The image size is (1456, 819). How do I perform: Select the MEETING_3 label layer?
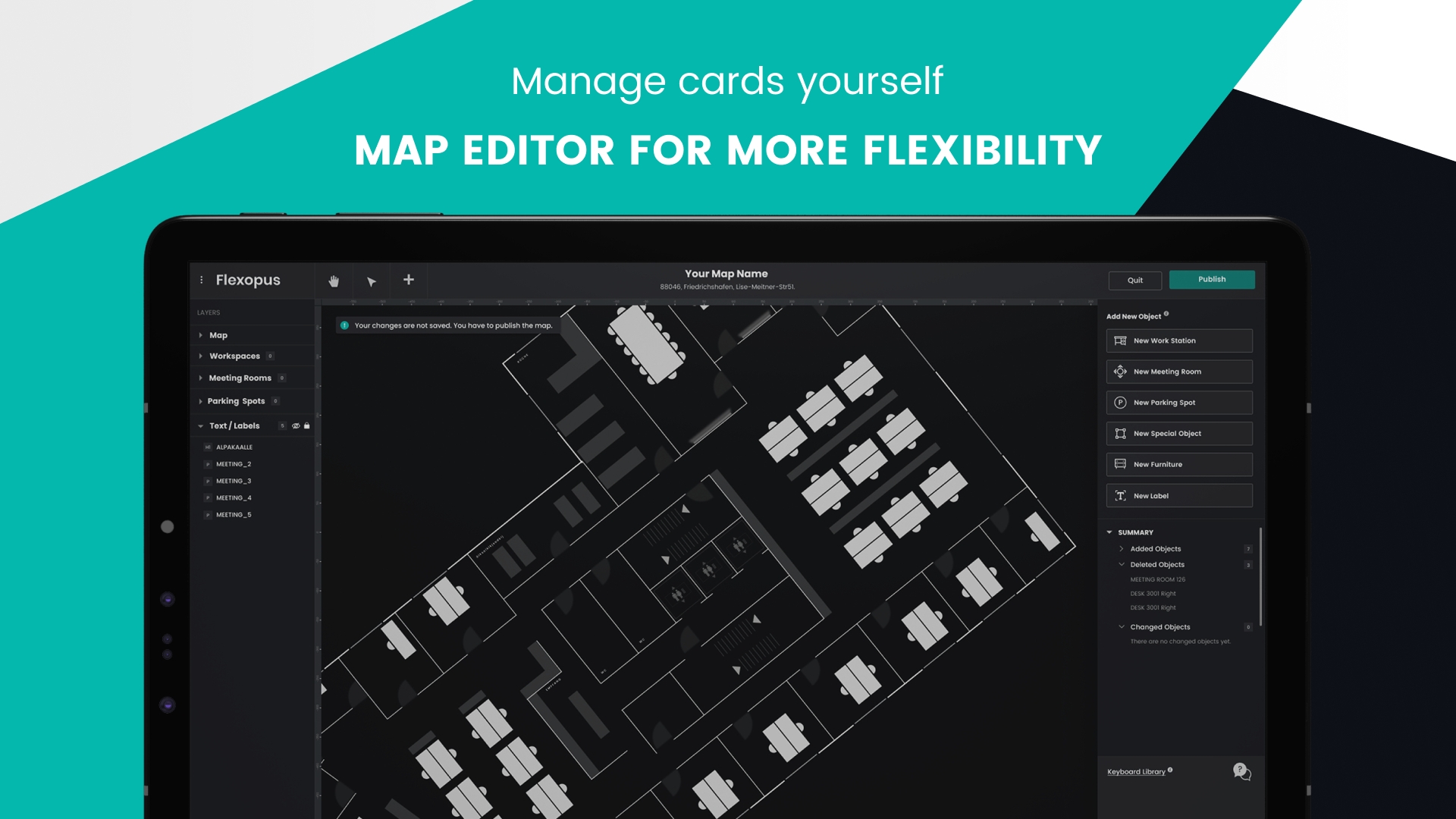pos(234,481)
